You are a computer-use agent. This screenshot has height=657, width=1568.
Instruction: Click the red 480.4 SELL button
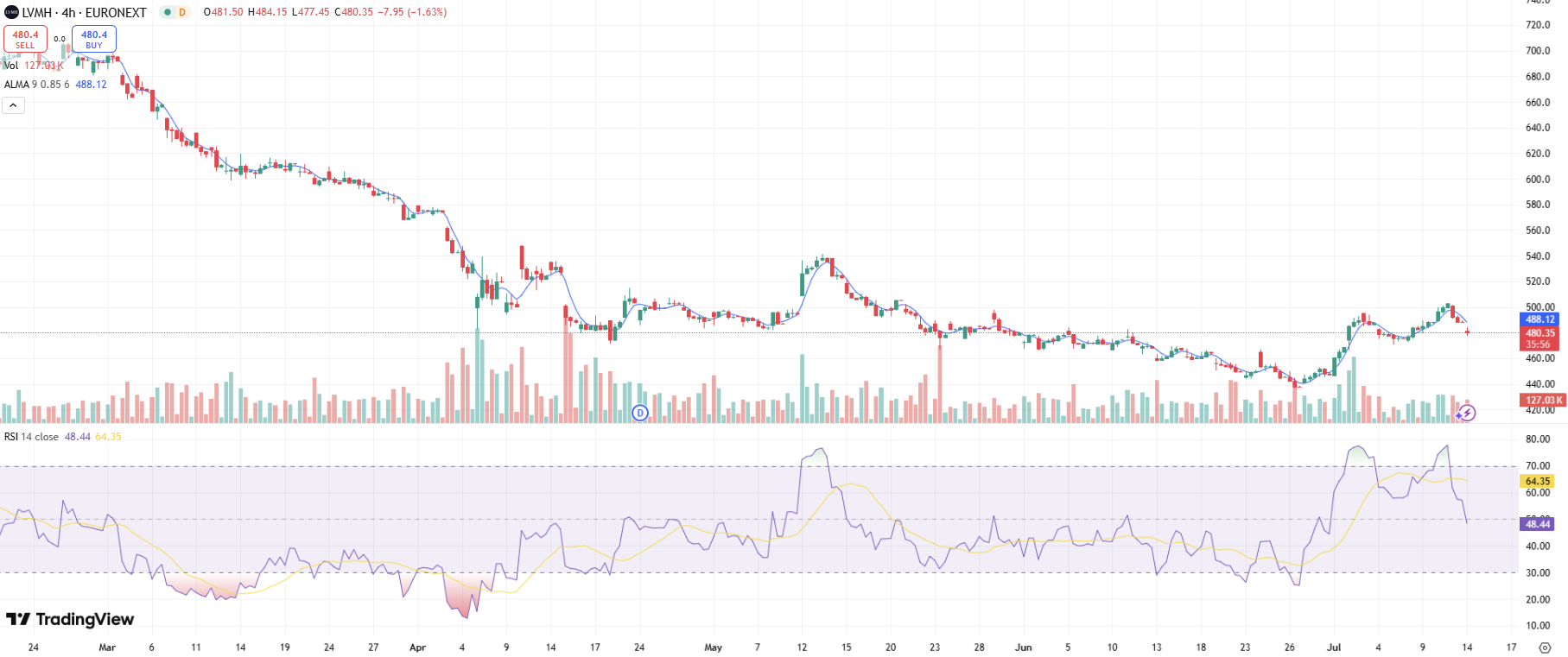[25, 39]
